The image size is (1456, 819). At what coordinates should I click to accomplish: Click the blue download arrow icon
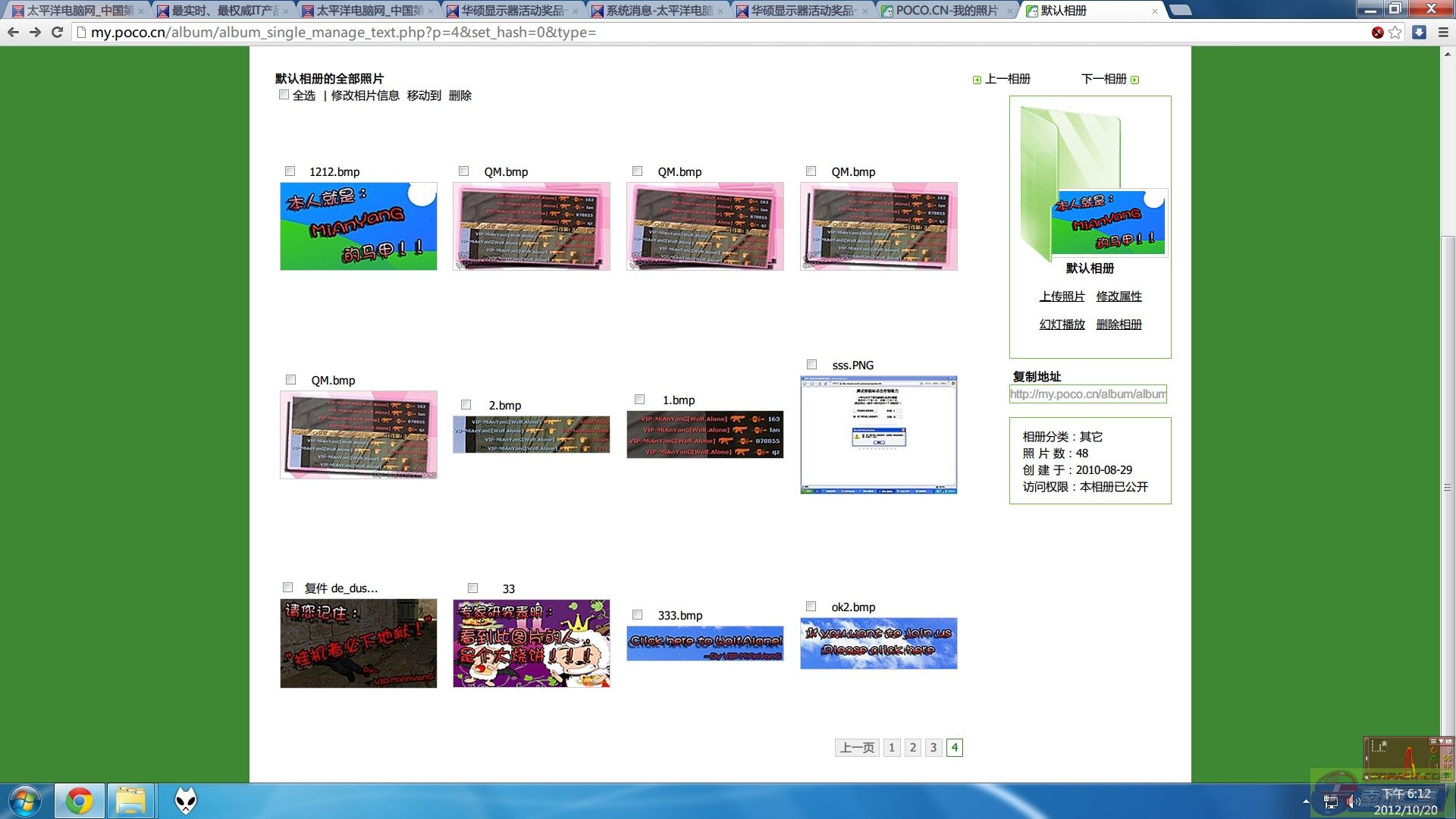click(x=1420, y=33)
